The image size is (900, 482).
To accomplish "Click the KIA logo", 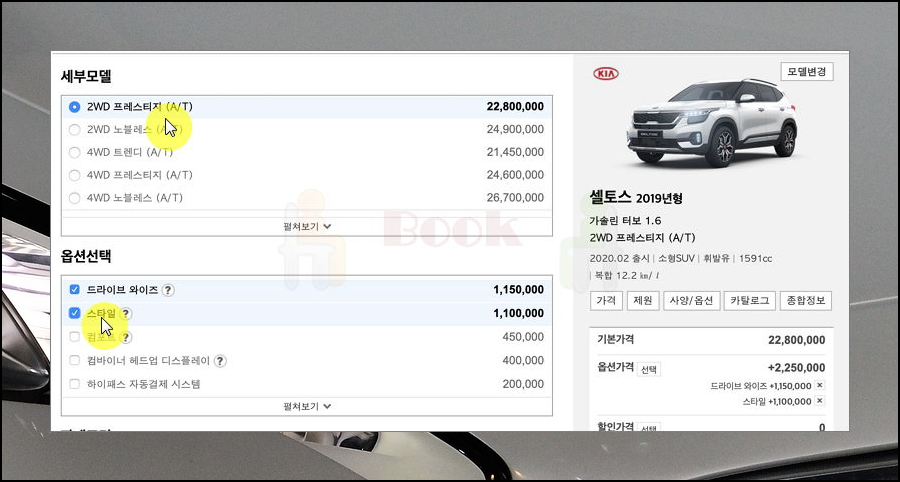I will point(606,73).
